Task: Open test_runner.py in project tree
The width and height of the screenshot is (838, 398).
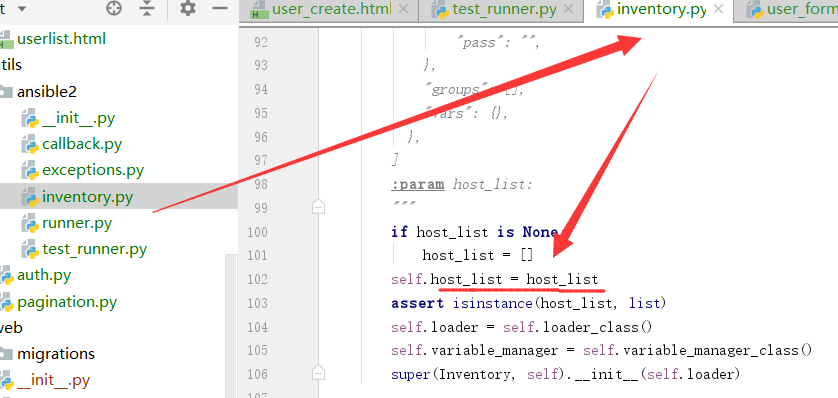Action: [x=95, y=249]
